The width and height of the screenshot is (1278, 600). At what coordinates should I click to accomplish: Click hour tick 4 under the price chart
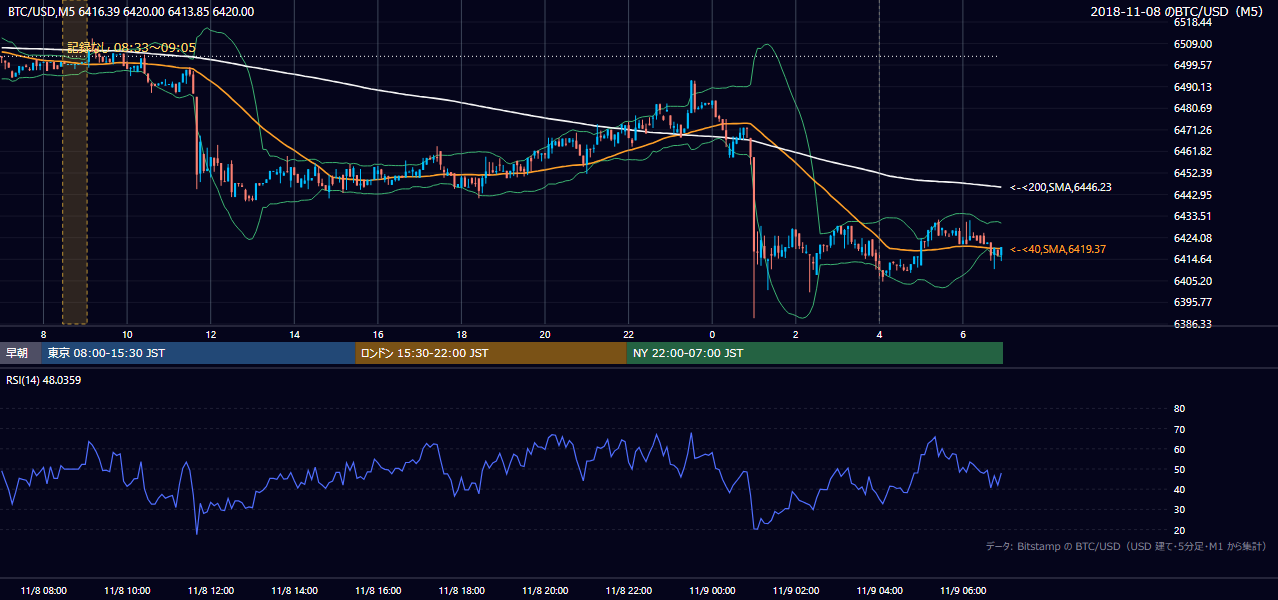[x=879, y=334]
